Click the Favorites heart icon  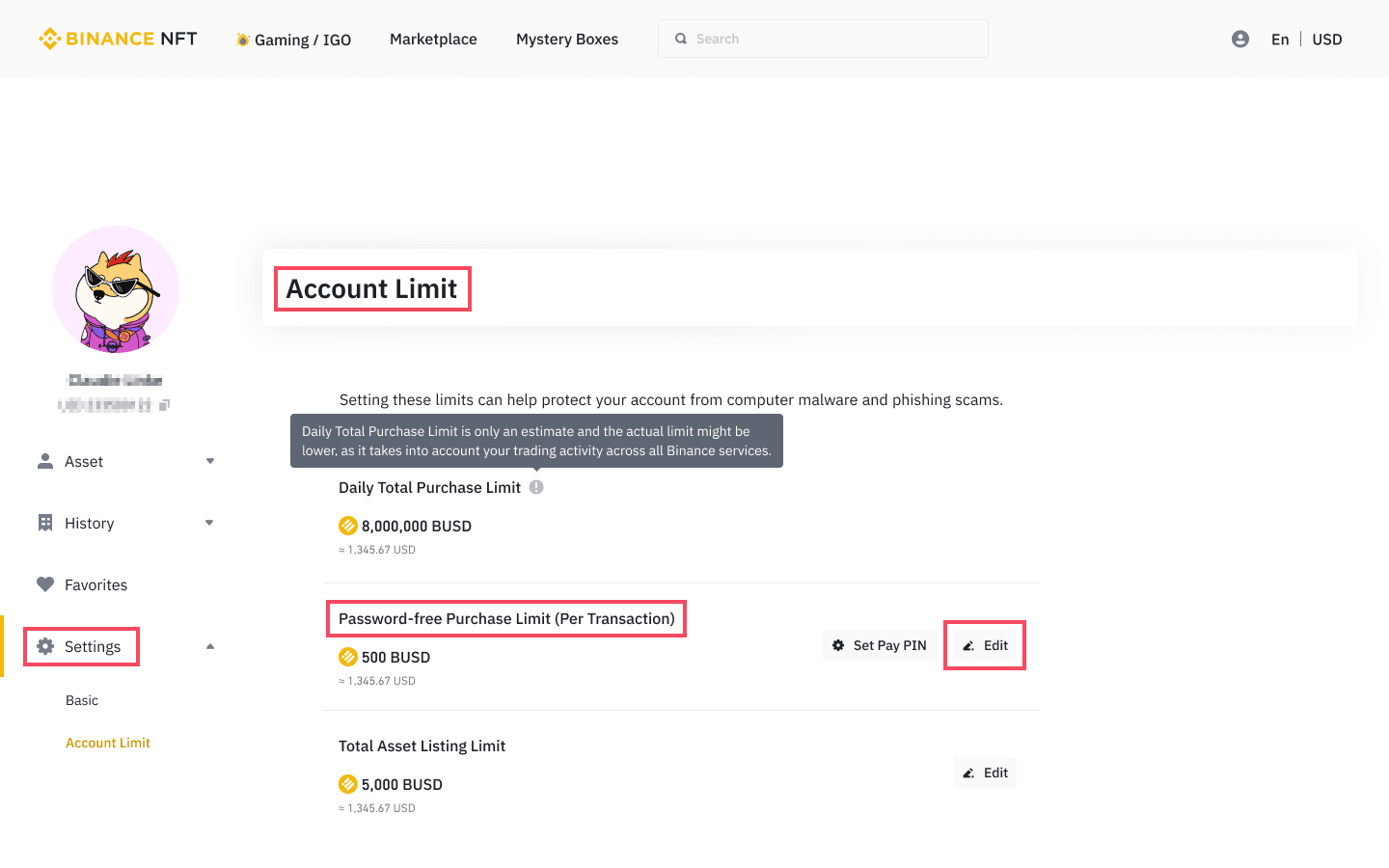coord(45,584)
